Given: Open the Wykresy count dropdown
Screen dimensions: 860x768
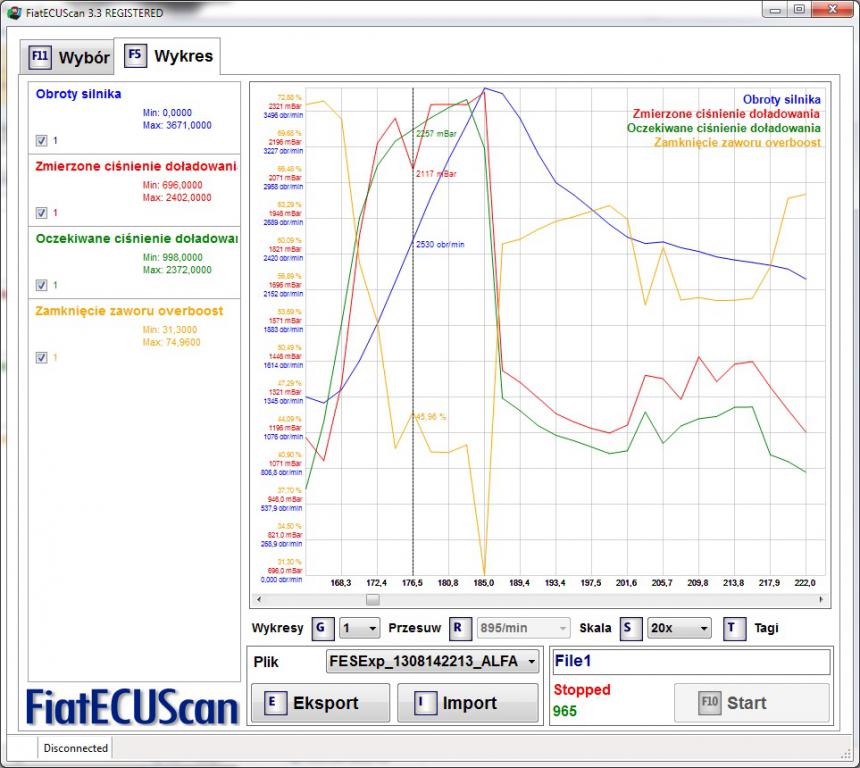Looking at the screenshot, I should point(359,628).
